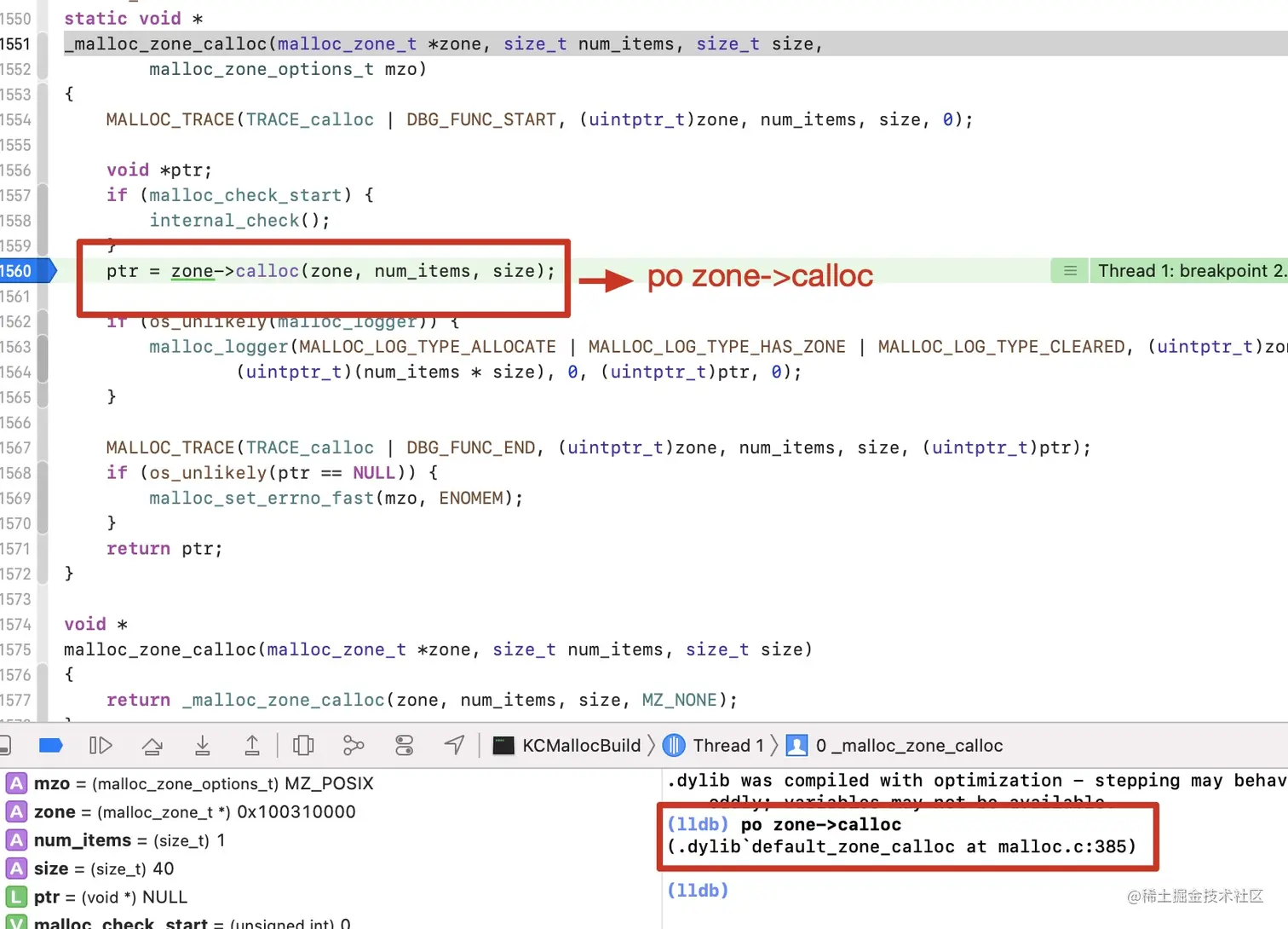The image size is (1288, 929).
Task: Click the list icon beside the breakpoint annotation
Action: (1069, 270)
